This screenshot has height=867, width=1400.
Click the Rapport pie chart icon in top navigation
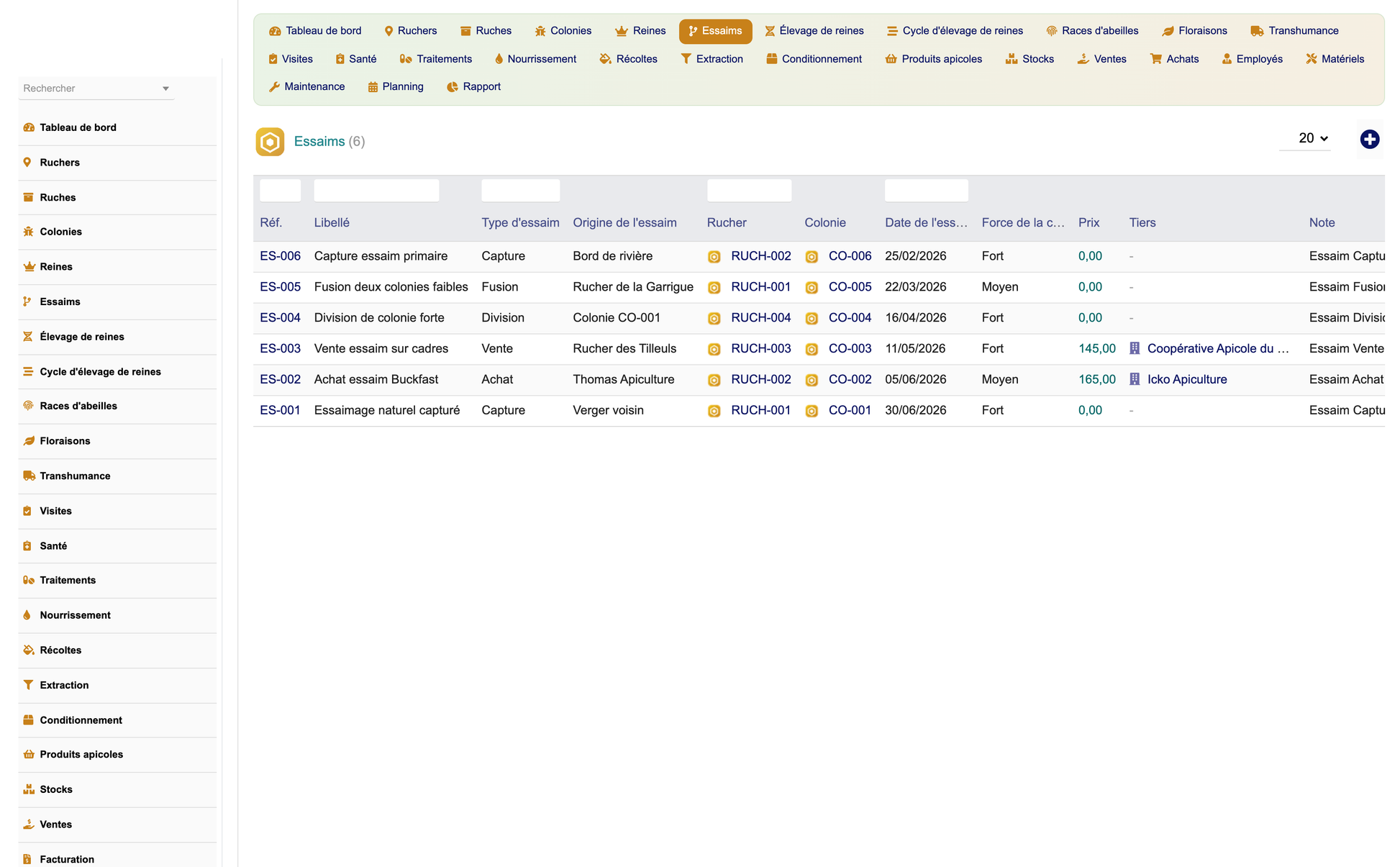pos(453,86)
